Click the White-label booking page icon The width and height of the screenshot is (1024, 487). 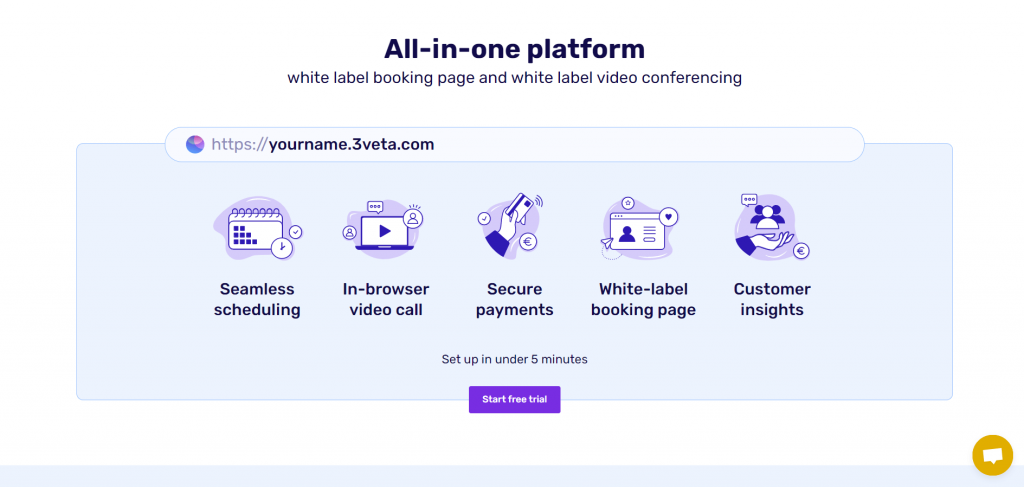tap(641, 228)
